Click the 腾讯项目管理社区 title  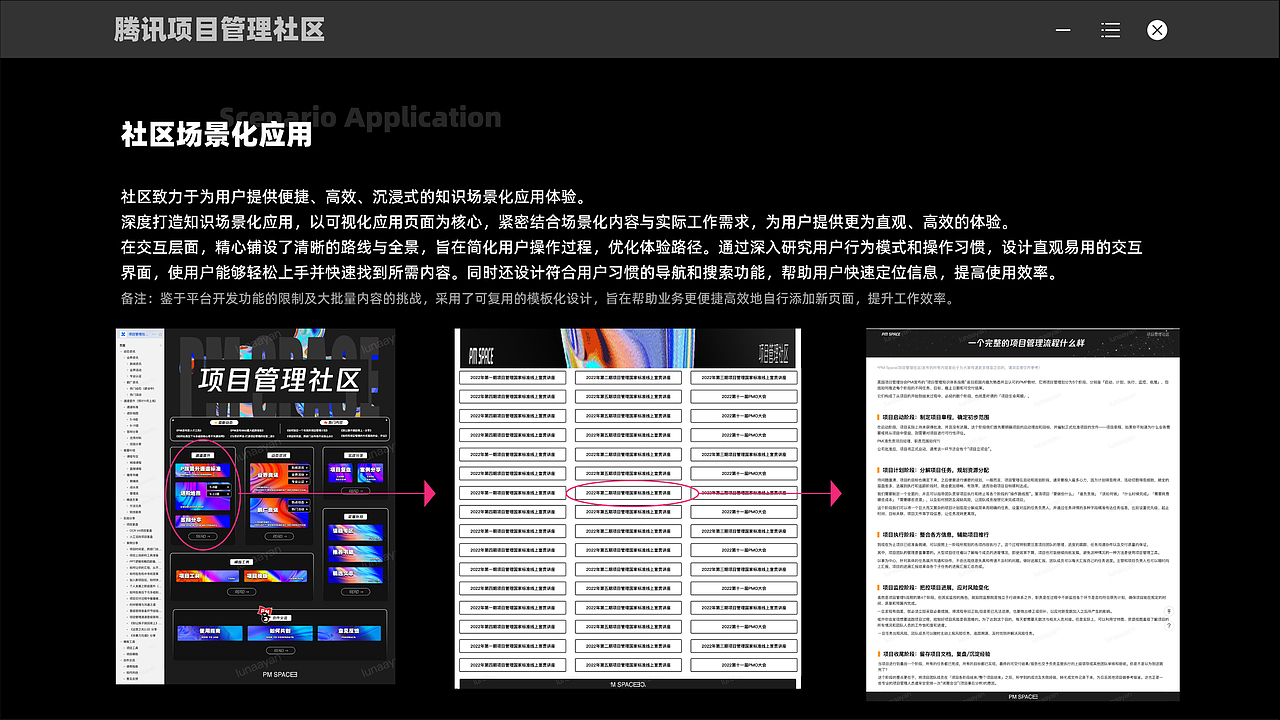point(220,29)
